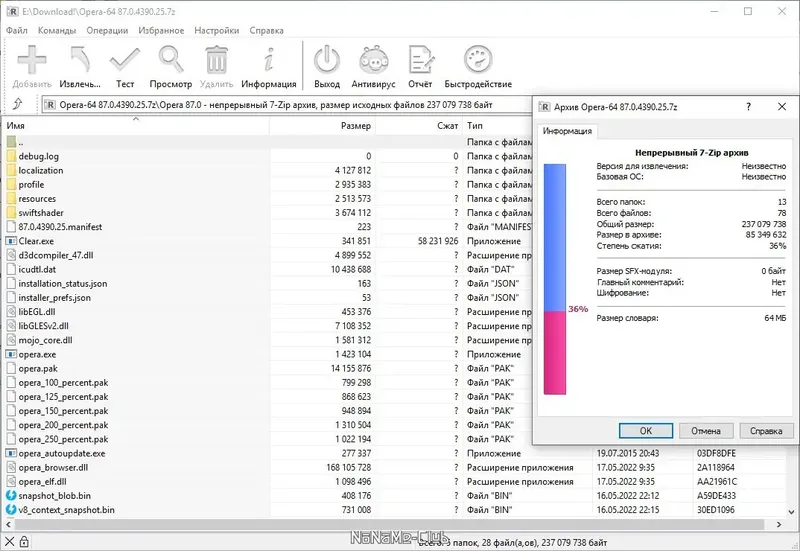Select opera_200_percent.pak file

click(x=63, y=425)
